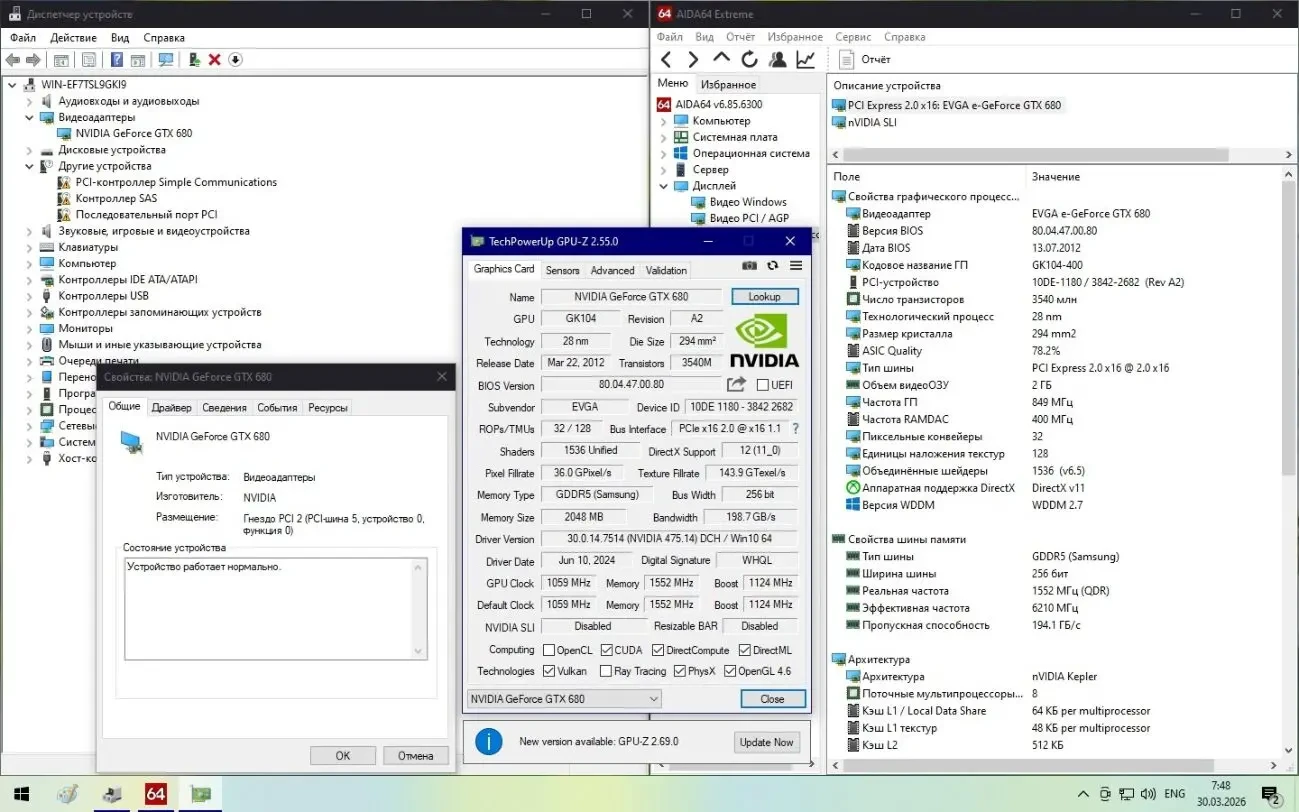This screenshot has height=812, width=1299.
Task: Click the red X uninstall device icon
Action: tap(214, 60)
